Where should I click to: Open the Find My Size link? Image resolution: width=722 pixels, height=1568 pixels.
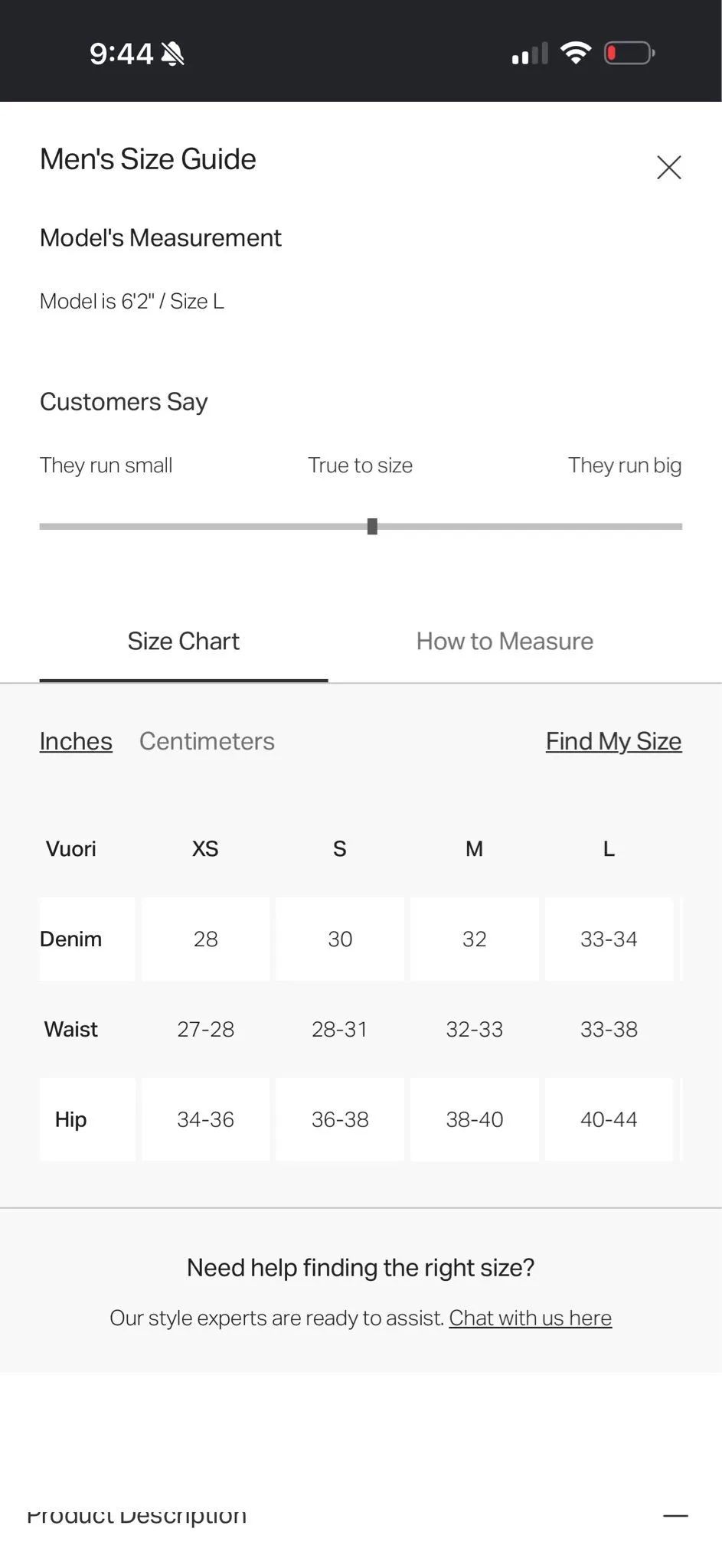[x=613, y=741]
